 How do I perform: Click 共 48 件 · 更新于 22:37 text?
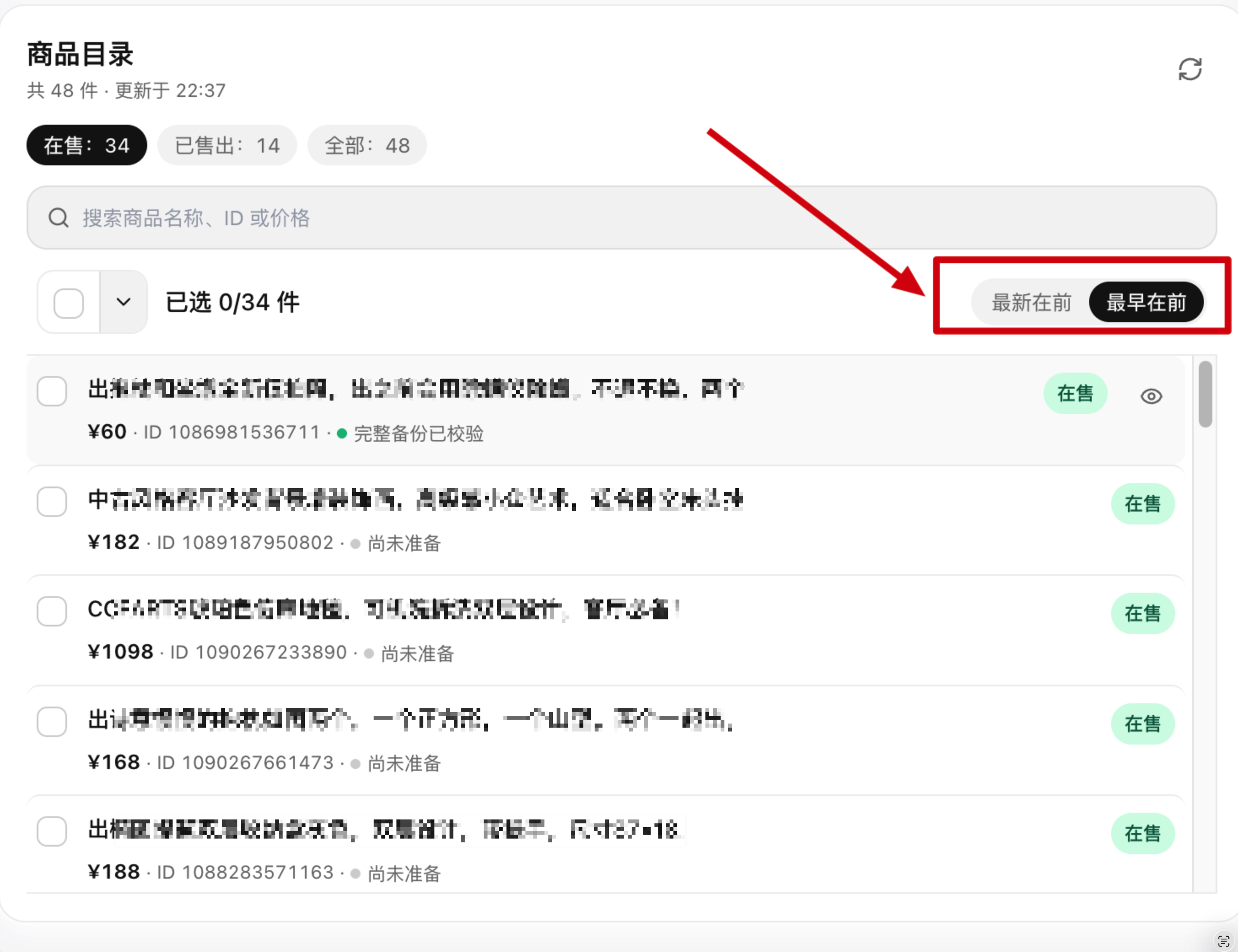point(126,91)
